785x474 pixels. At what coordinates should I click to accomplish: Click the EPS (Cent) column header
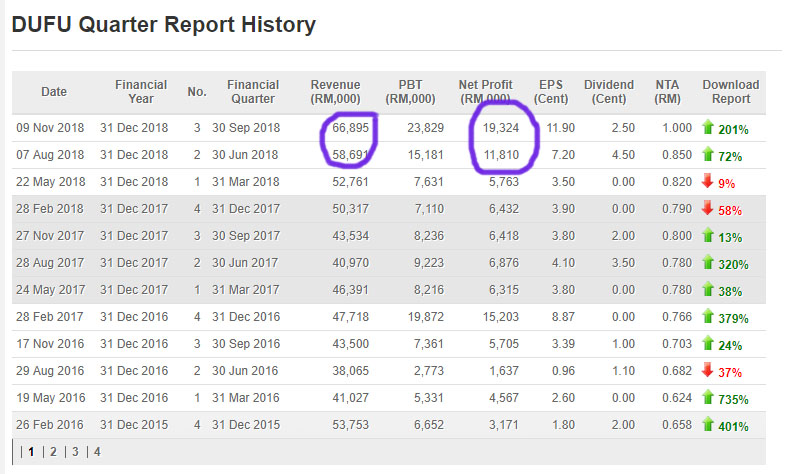pos(551,92)
